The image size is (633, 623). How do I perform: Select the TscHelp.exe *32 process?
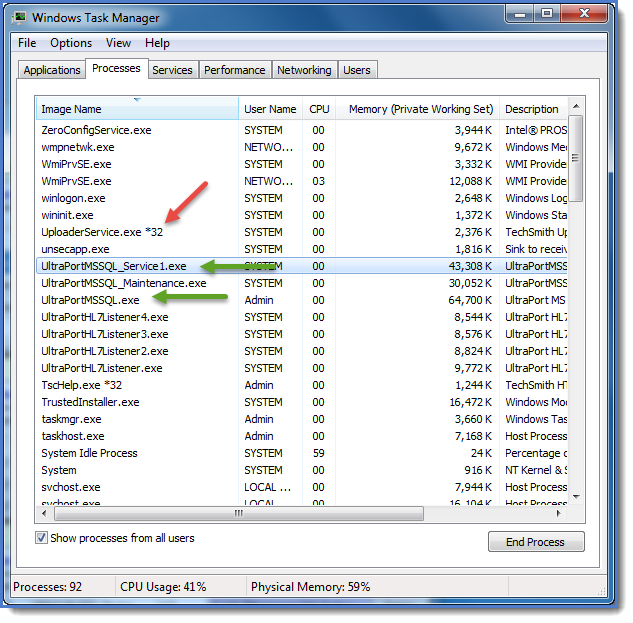click(x=302, y=385)
